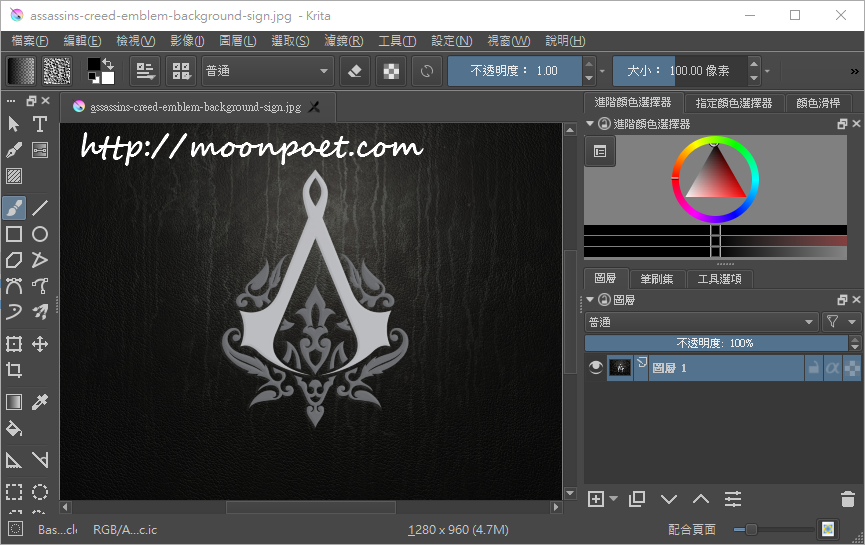The height and width of the screenshot is (545, 865).
Task: Select the Ellipse shape tool
Action: (40, 234)
